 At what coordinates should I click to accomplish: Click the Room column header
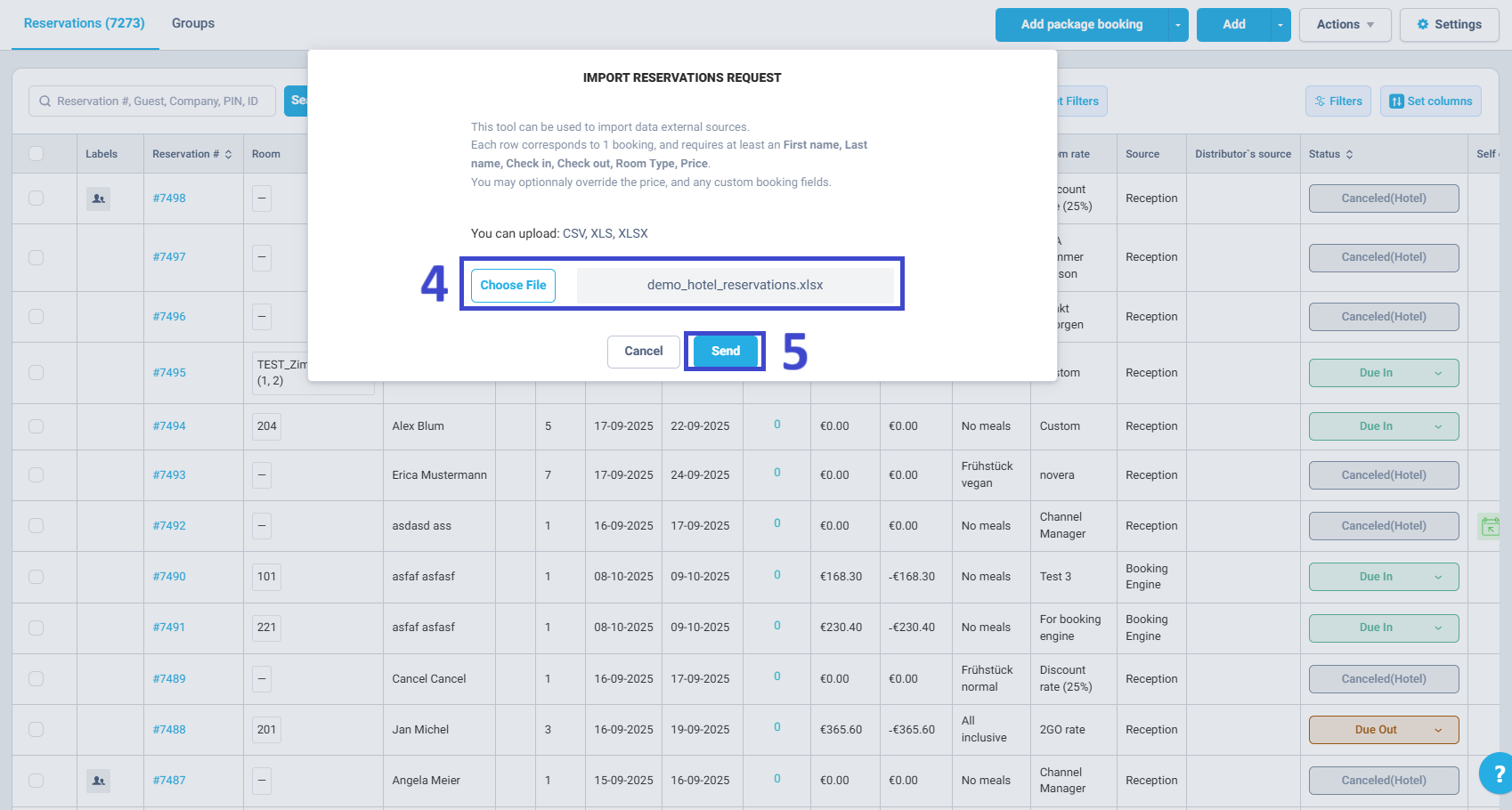(266, 154)
